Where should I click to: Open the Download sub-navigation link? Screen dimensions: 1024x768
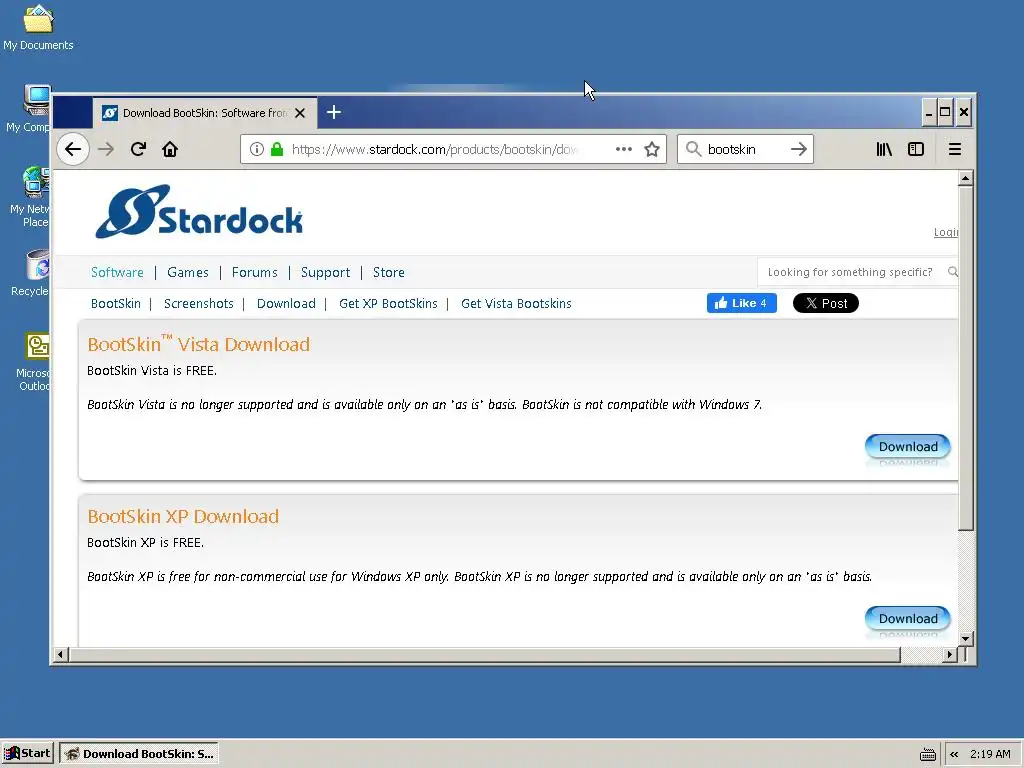coord(286,304)
